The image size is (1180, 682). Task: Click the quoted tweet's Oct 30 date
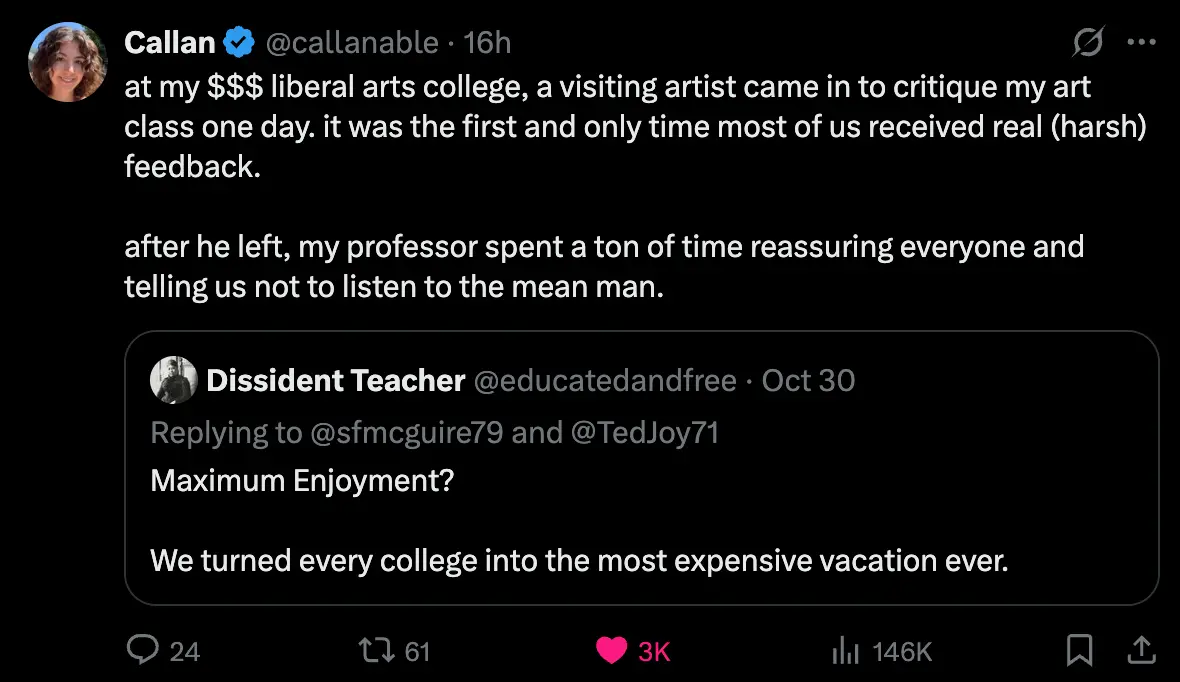[x=808, y=380]
